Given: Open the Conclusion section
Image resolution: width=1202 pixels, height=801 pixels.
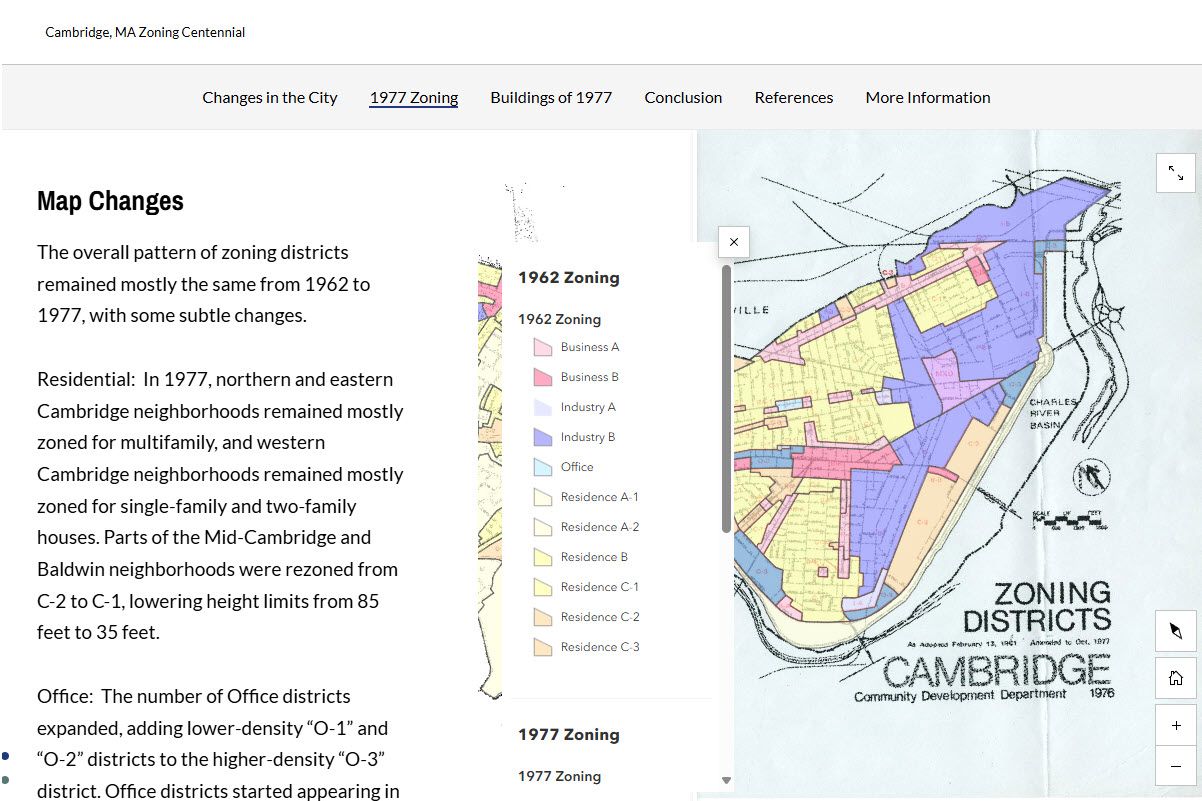Looking at the screenshot, I should point(683,97).
